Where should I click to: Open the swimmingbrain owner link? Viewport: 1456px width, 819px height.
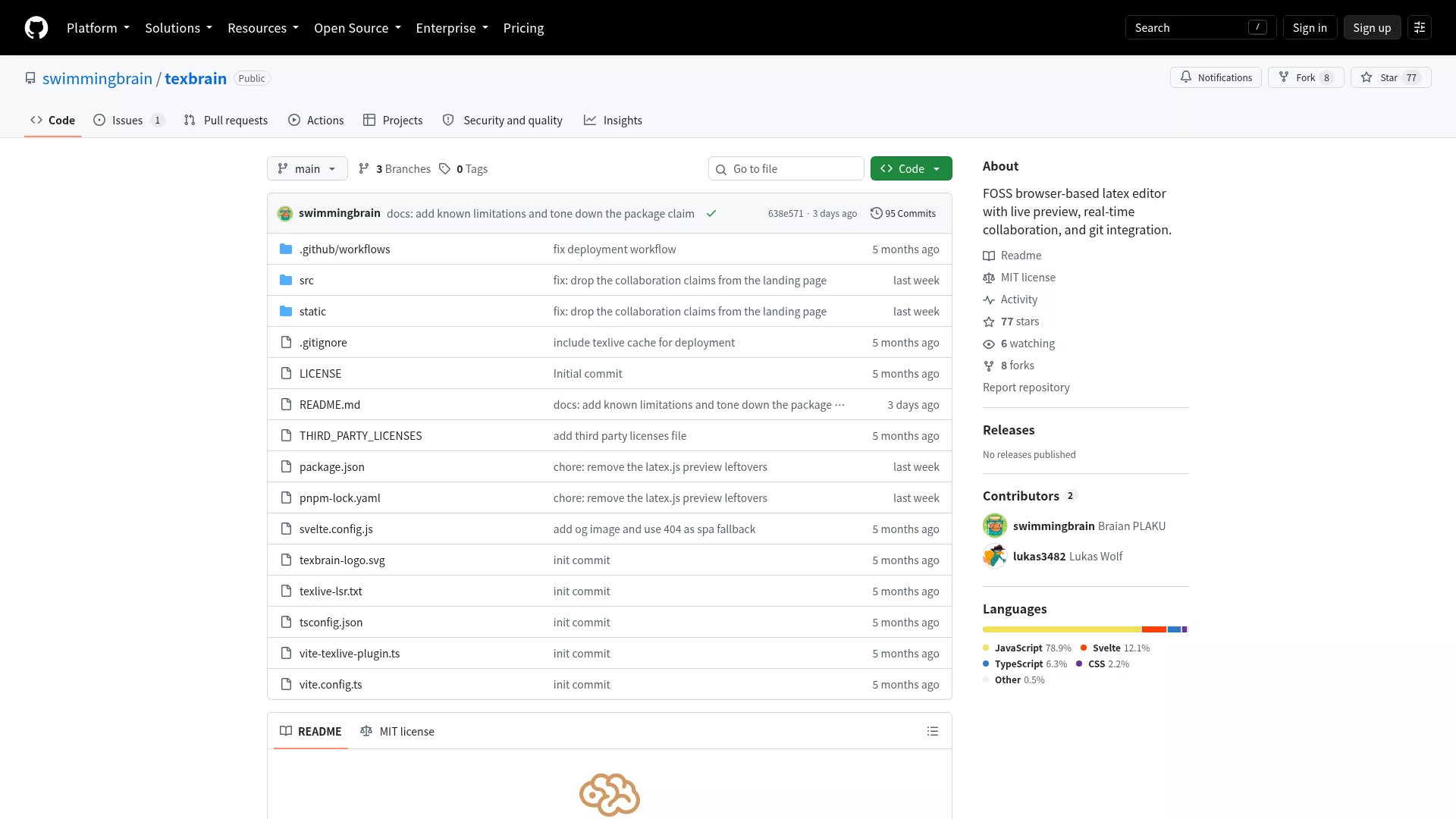tap(97, 79)
